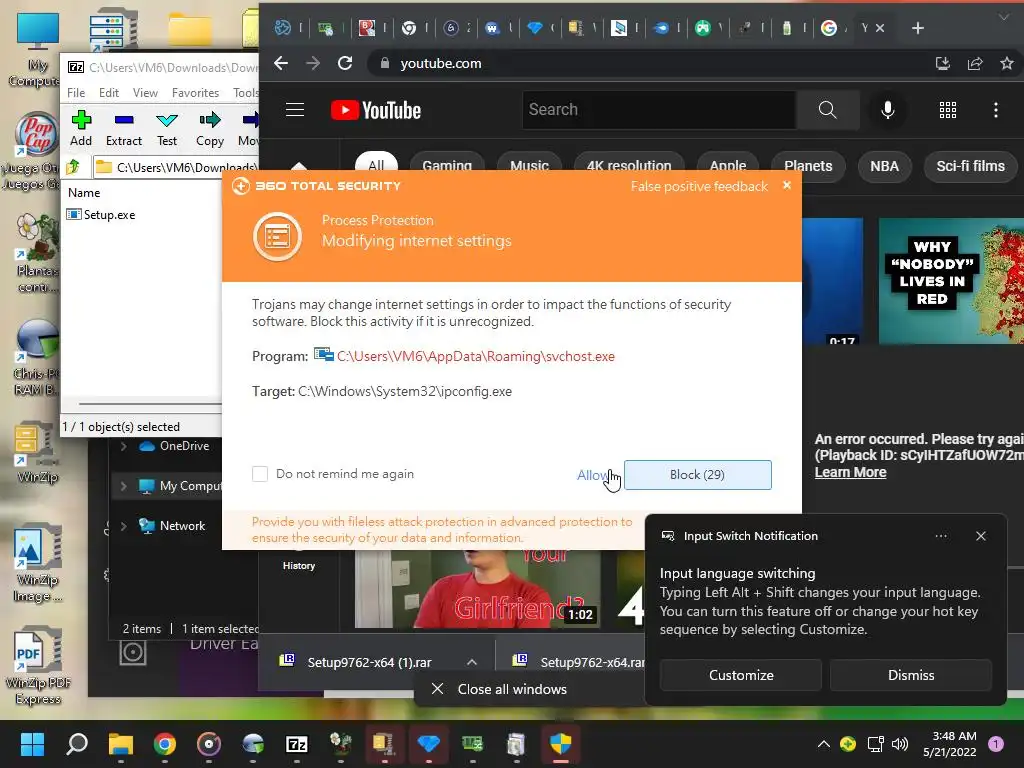
Task: Click YouTube search magnifier button
Action: coord(827,110)
